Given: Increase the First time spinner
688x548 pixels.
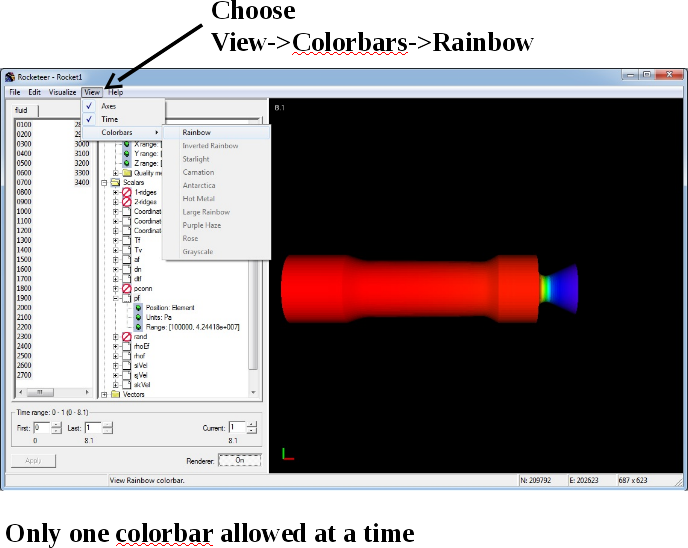Looking at the screenshot, I should [56, 425].
